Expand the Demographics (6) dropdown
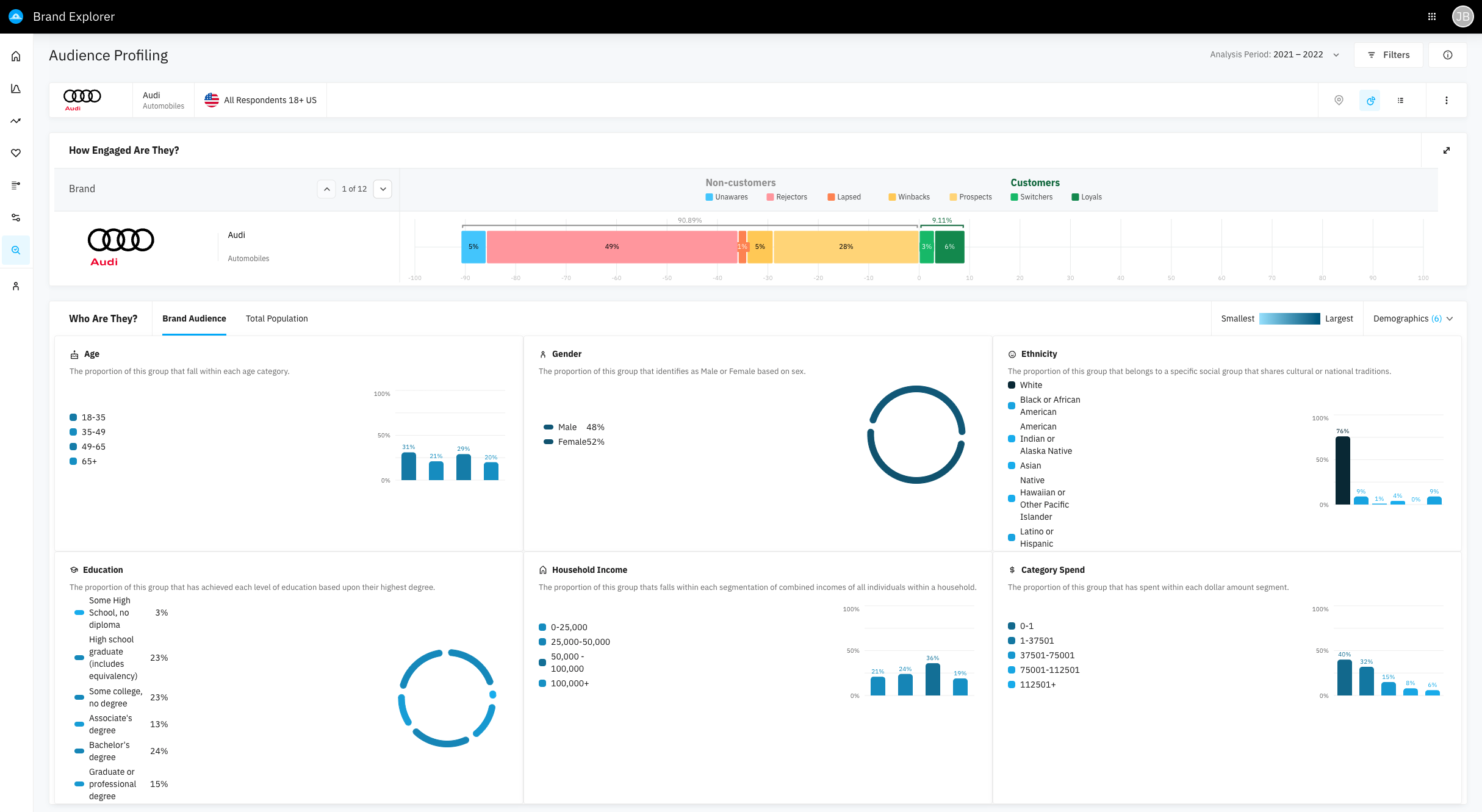This screenshot has height=812, width=1482. point(1412,318)
